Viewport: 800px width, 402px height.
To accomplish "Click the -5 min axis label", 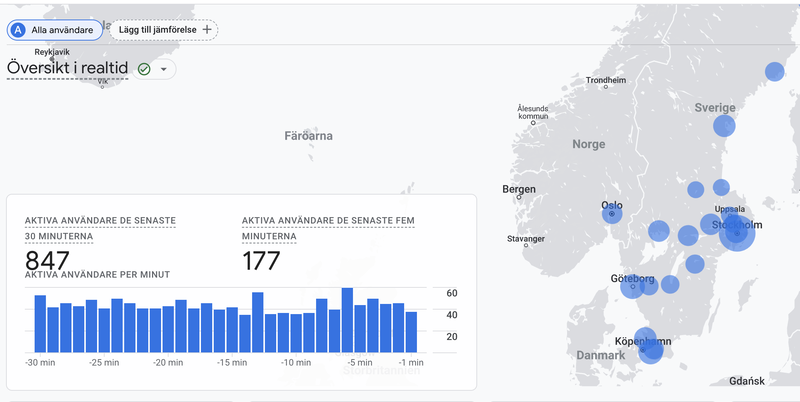I will point(360,363).
